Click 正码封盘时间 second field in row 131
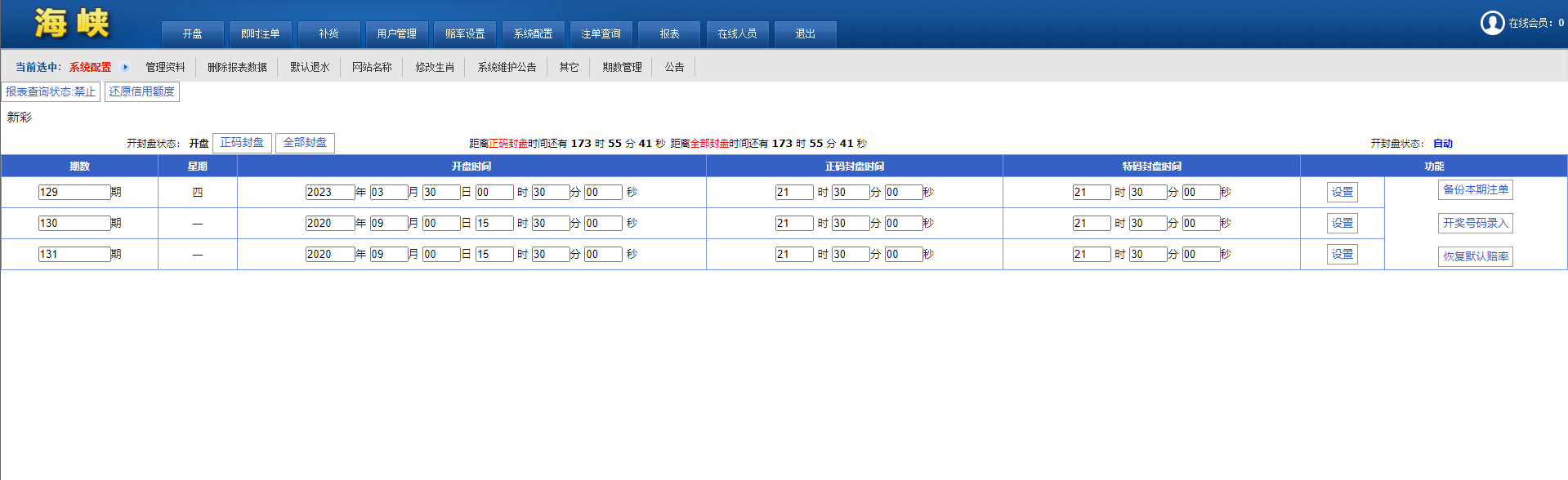 (x=904, y=254)
